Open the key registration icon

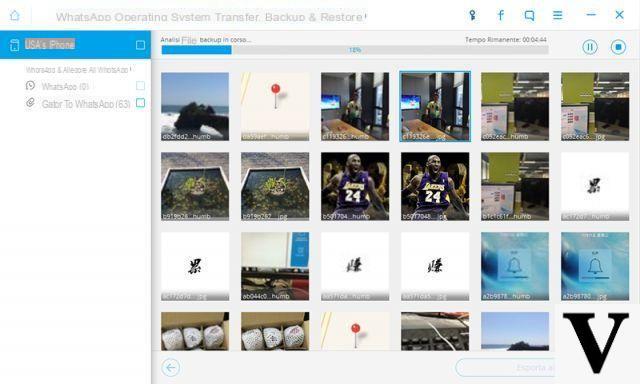coord(472,16)
